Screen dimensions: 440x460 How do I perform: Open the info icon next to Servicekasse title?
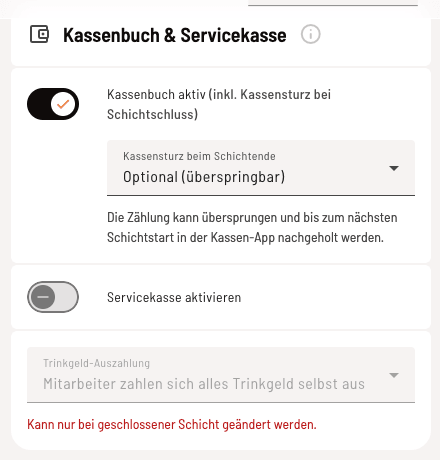click(310, 34)
